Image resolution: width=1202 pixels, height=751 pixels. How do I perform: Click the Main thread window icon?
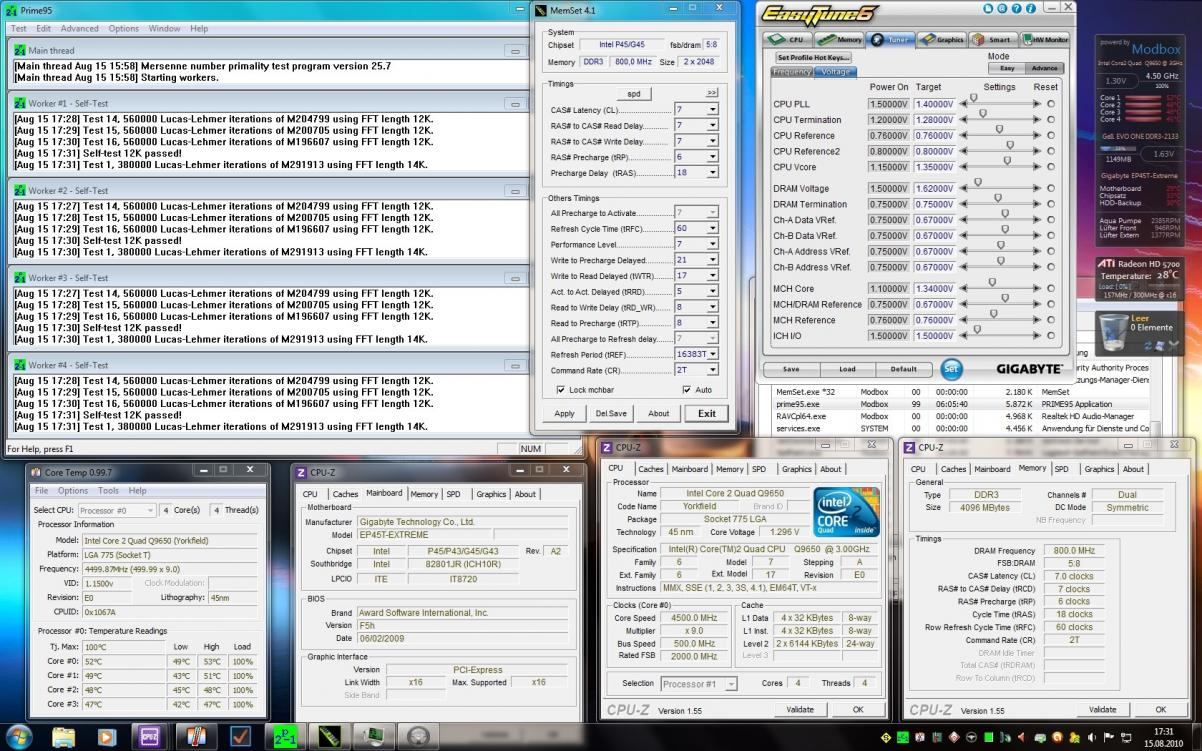click(20, 50)
